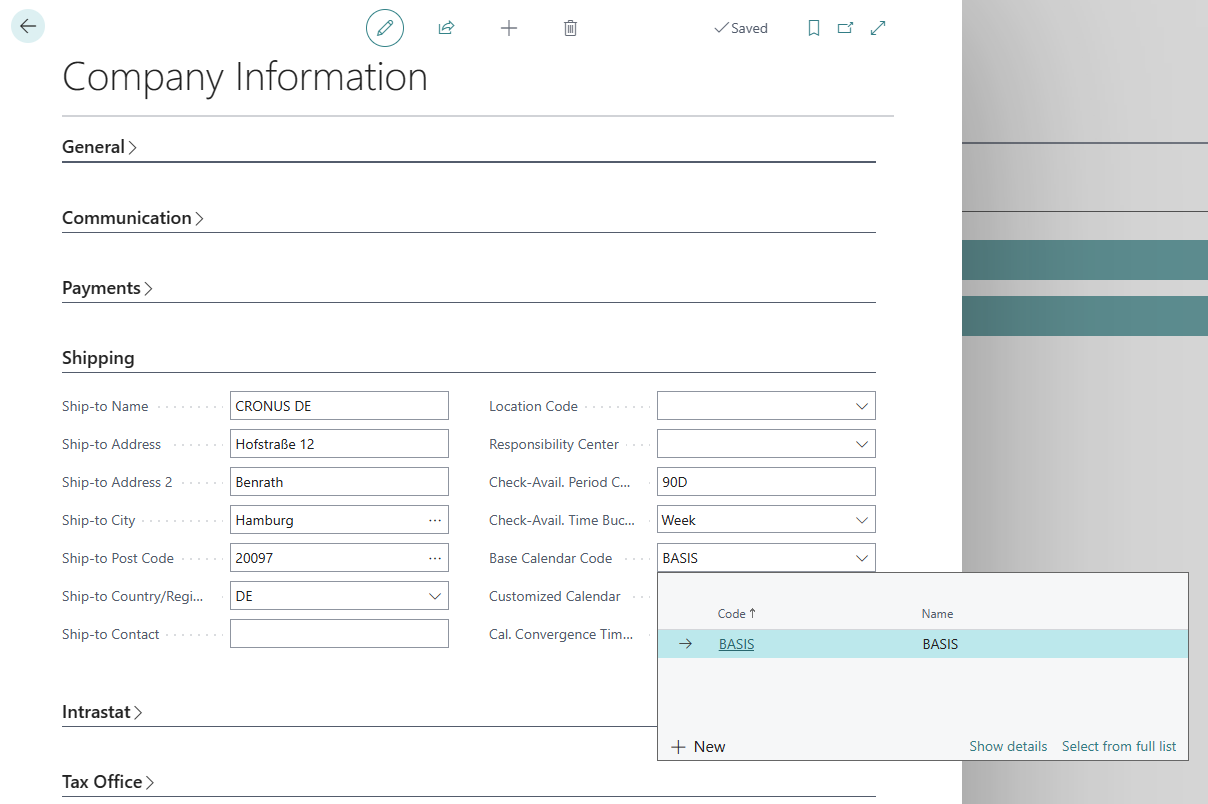Click Select from full list
Screen dimensions: 1208x804
[x=1118, y=746]
